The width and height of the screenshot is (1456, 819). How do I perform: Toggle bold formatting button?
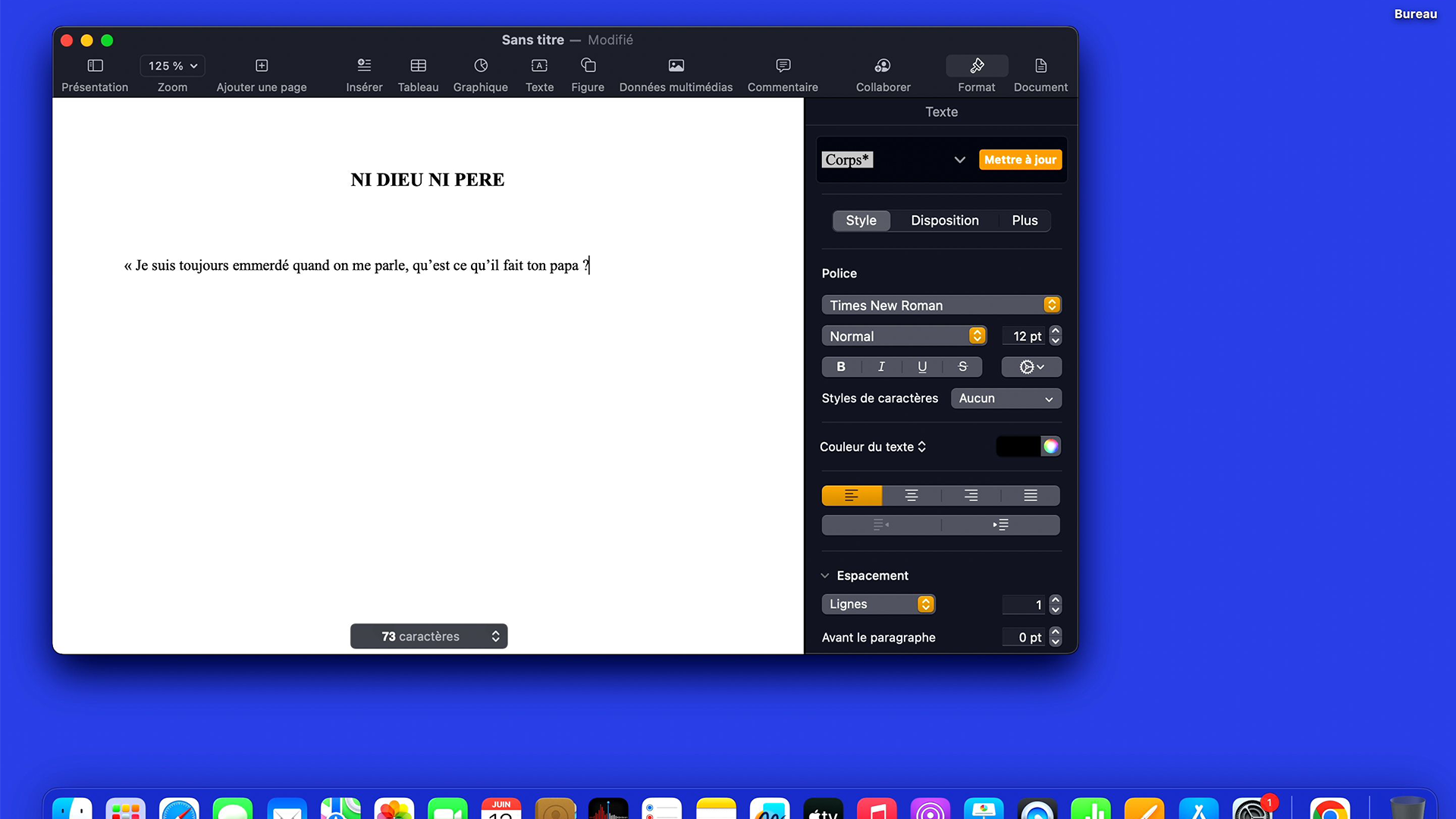click(841, 367)
